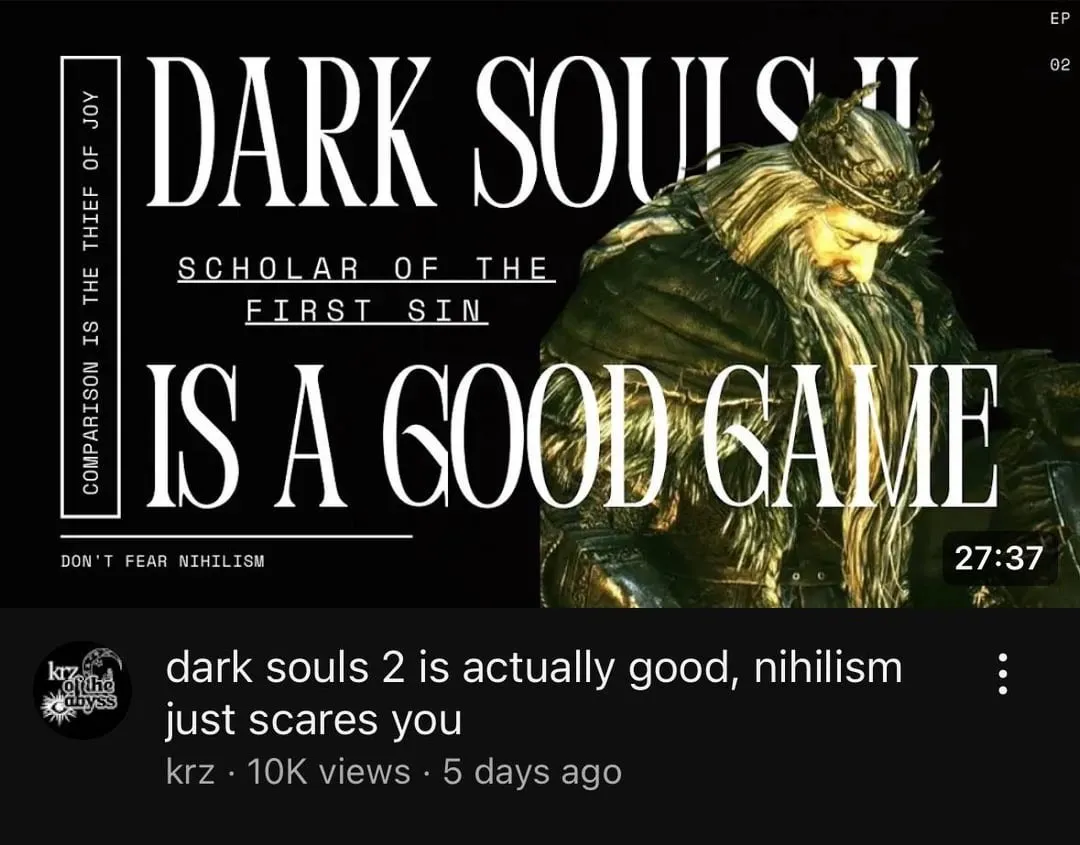Click 'FIRST SIN' underlined text
This screenshot has height=845, width=1080.
366,310
